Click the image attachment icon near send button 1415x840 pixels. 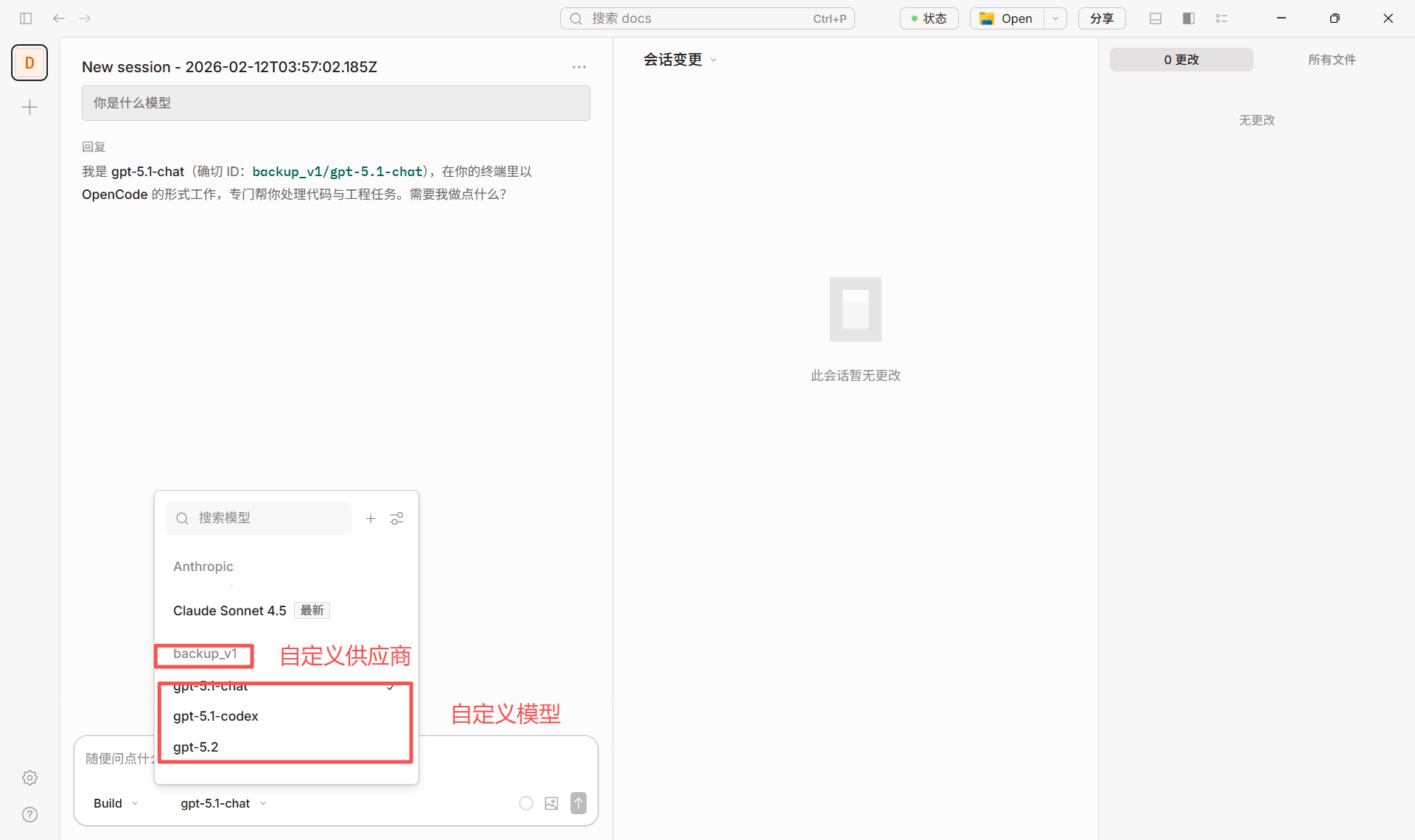551,803
